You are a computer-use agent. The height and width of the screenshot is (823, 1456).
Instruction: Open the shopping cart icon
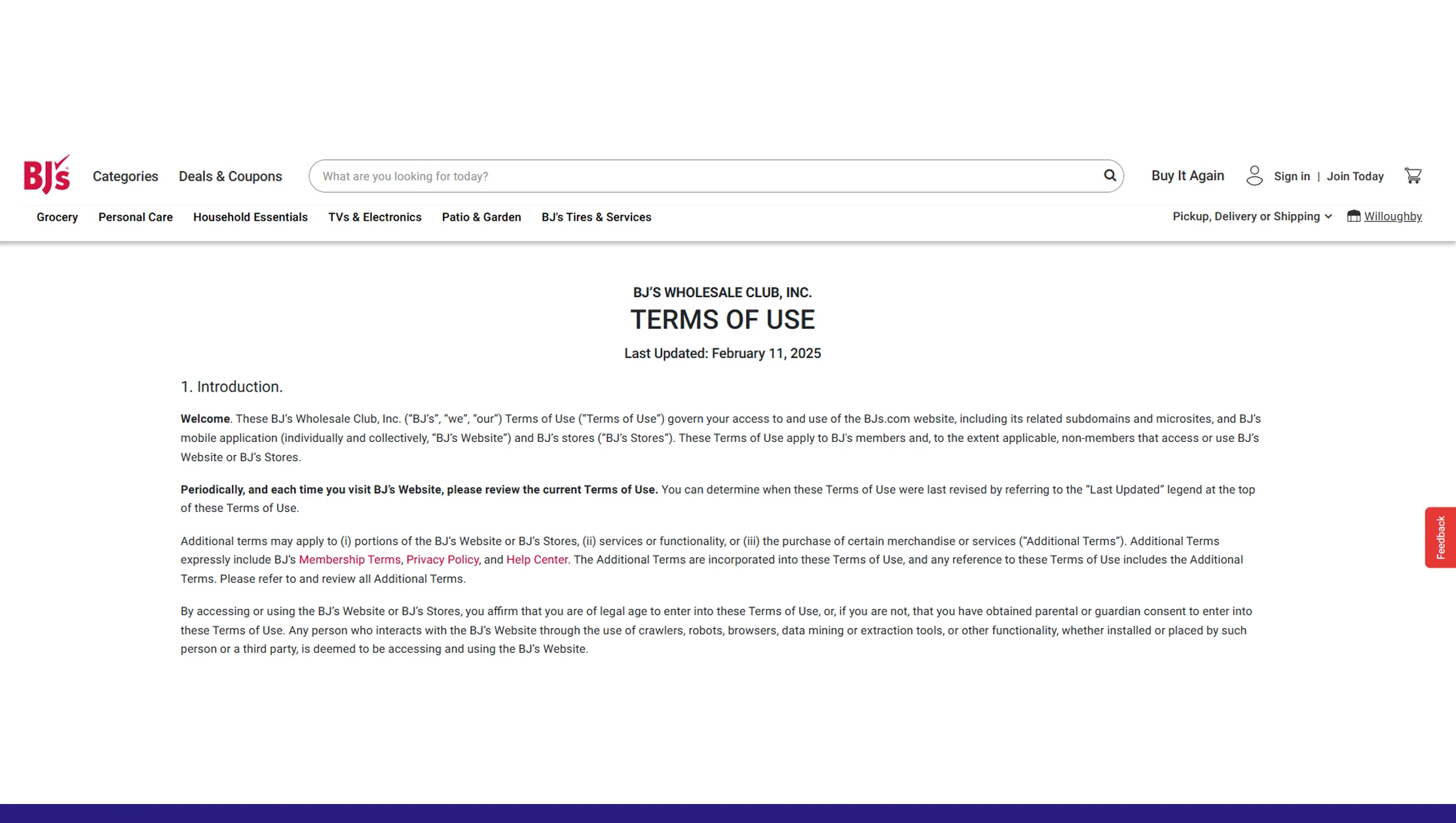(x=1413, y=175)
